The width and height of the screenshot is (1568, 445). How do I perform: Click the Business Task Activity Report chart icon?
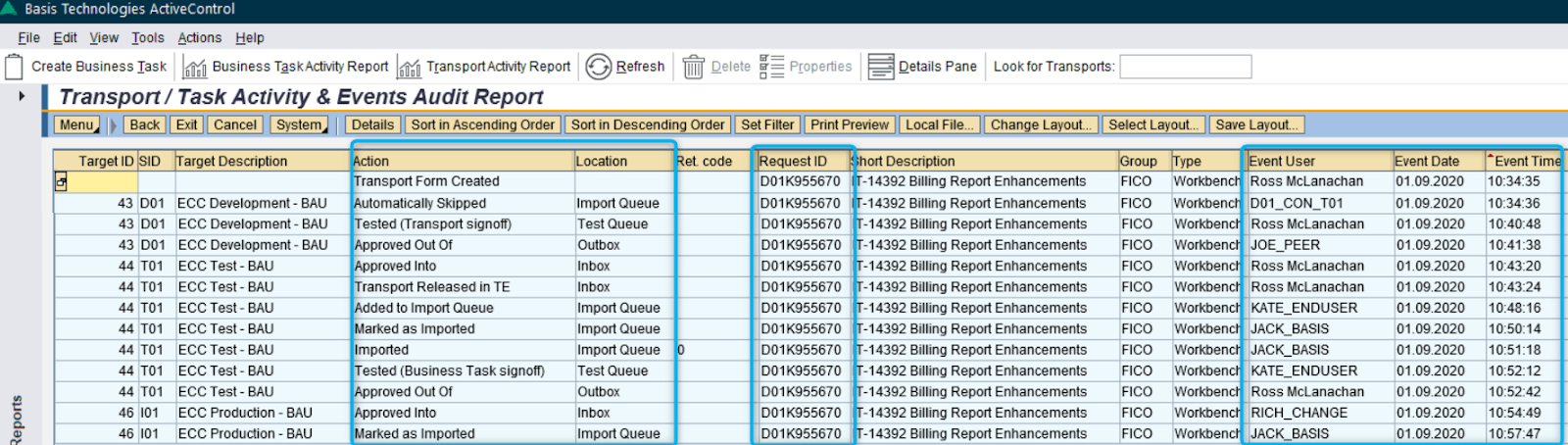coord(195,67)
